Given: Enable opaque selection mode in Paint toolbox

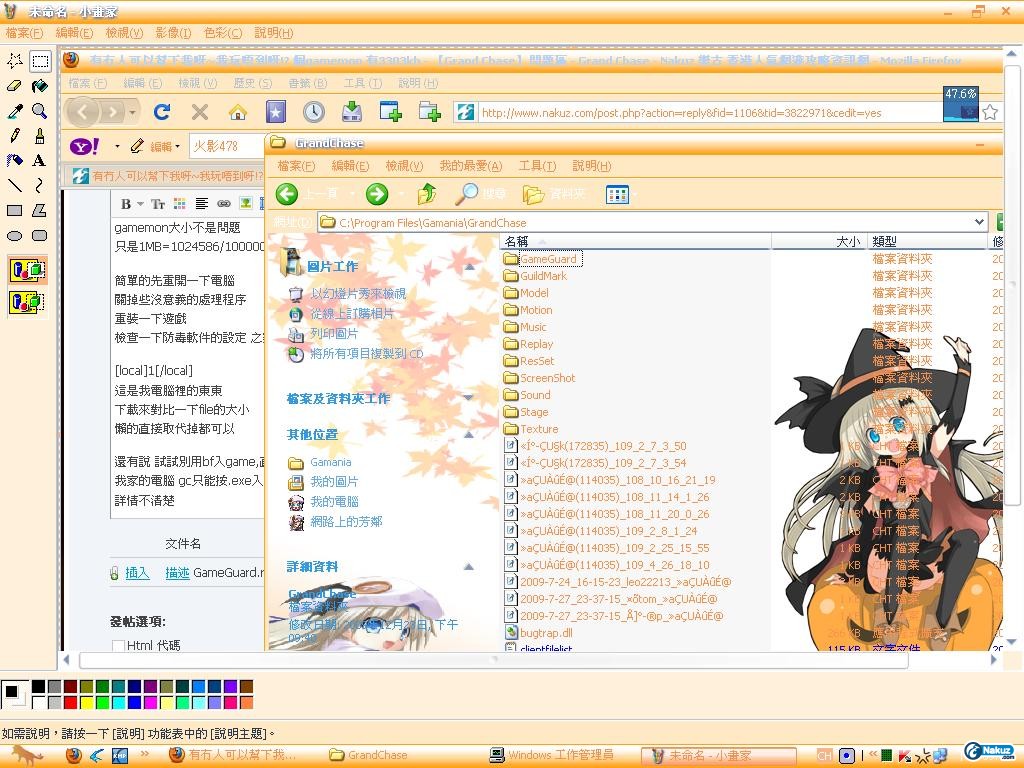Looking at the screenshot, I should (27, 270).
